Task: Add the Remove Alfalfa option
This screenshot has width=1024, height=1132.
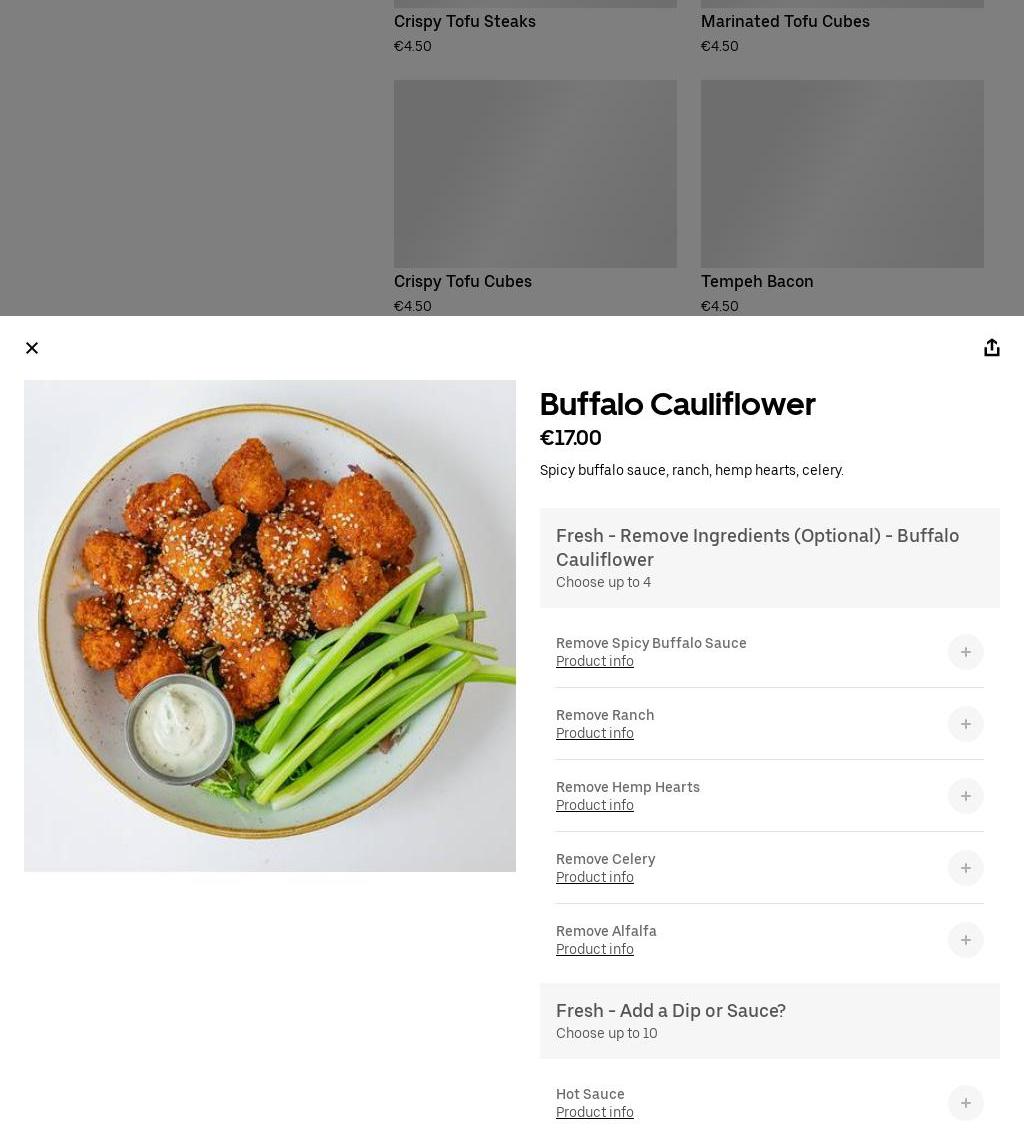Action: tap(966, 940)
